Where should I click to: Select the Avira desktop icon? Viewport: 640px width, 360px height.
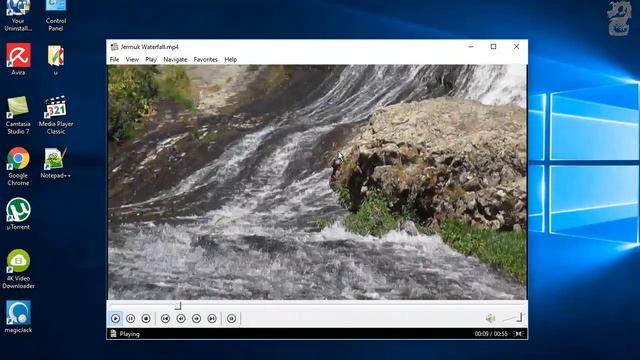(18, 60)
